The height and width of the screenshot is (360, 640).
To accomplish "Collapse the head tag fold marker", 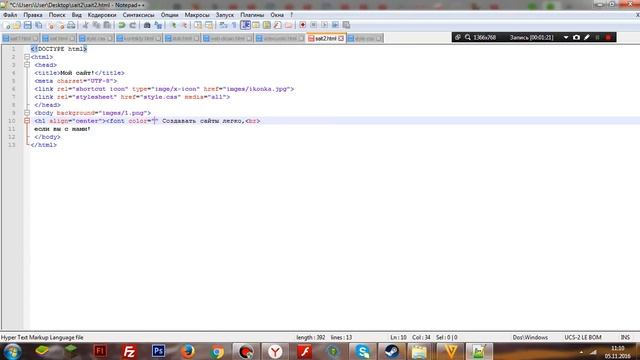I will pos(27,65).
